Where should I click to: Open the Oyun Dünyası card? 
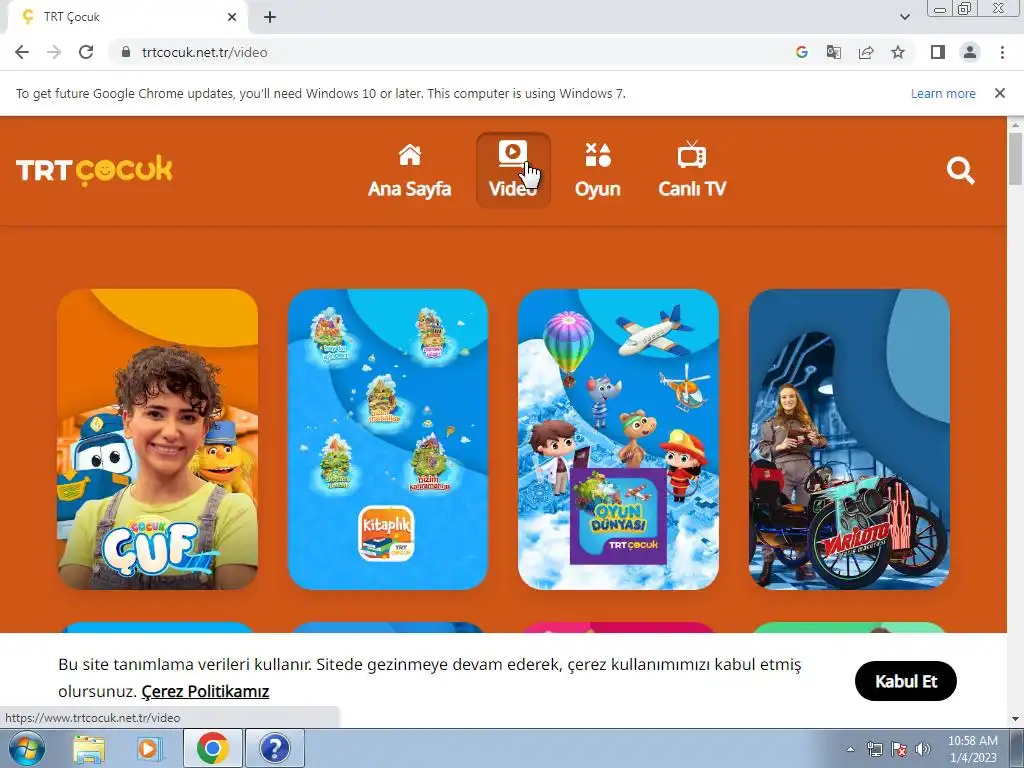[618, 440]
